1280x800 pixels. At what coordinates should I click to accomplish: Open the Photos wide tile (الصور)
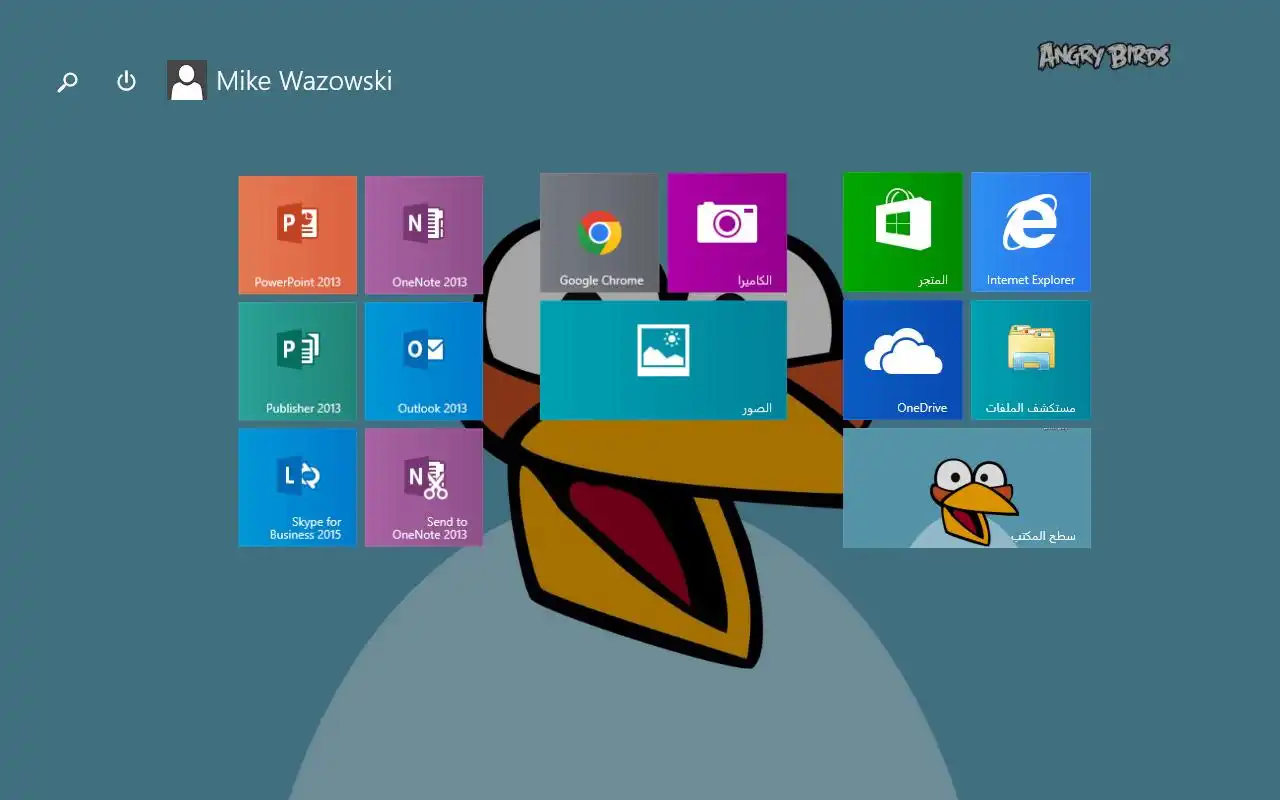[x=663, y=360]
